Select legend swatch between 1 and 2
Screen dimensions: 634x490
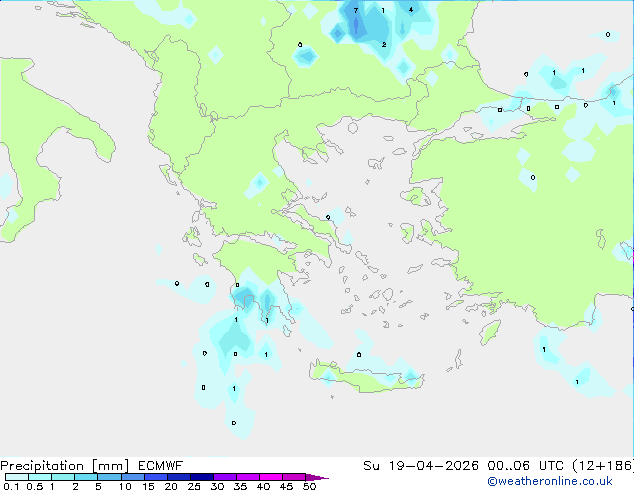coord(63,477)
